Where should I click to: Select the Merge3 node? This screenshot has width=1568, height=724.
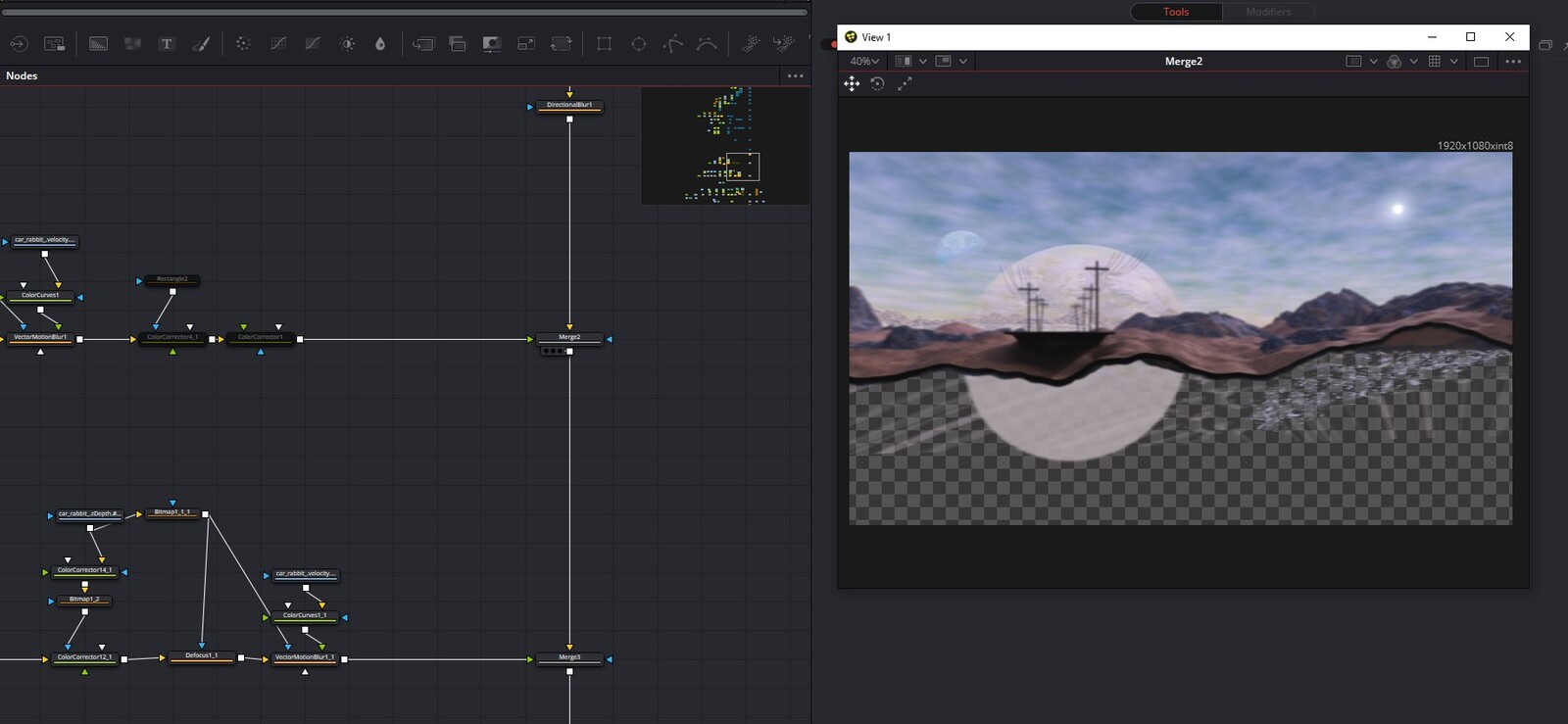(569, 658)
